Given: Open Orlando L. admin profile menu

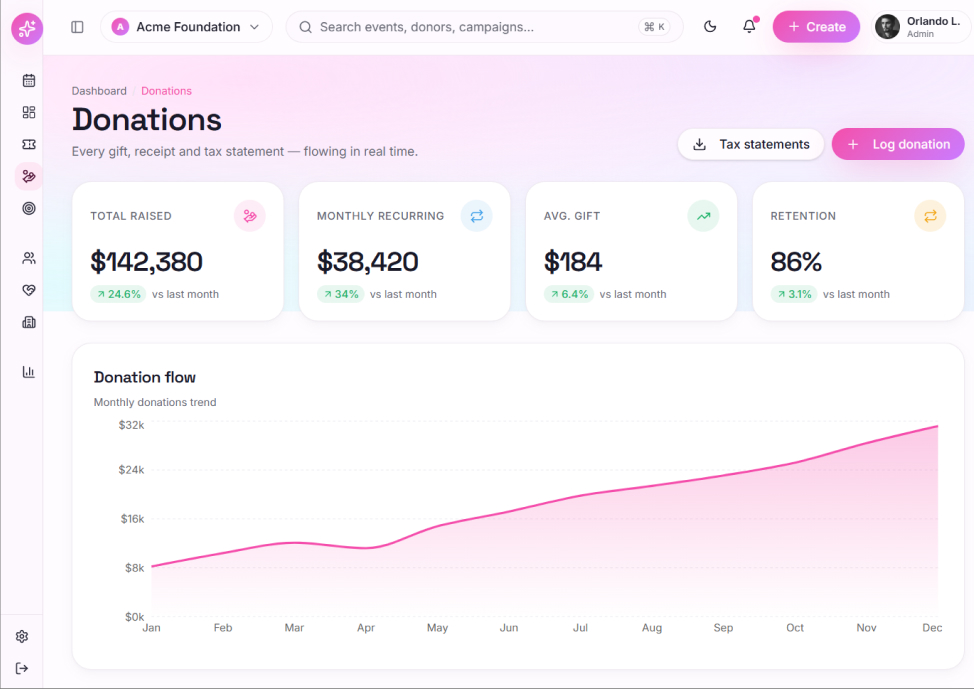Looking at the screenshot, I should (921, 27).
